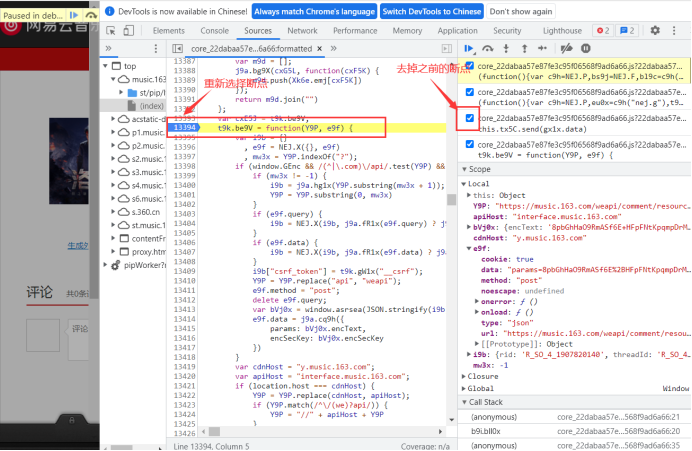Image resolution: width=692 pixels, height=451 pixels.
Task: Select the (index) file in navigator
Action: coord(151,106)
